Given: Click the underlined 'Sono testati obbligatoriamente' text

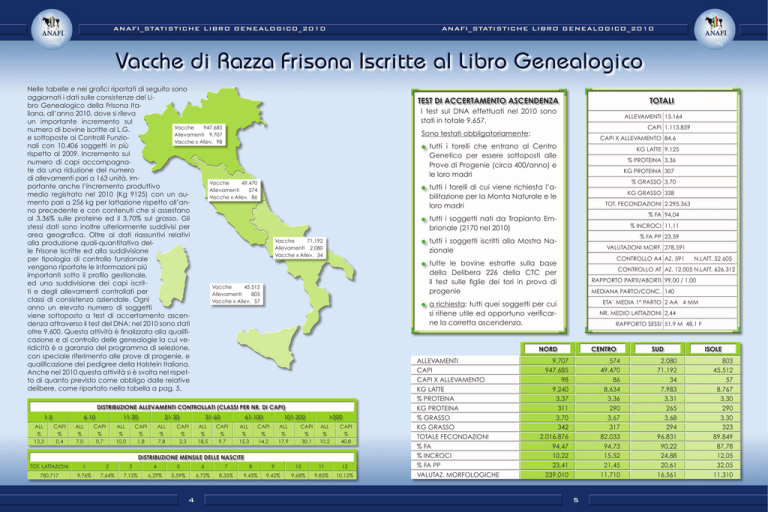Looking at the screenshot, I should click(475, 133).
